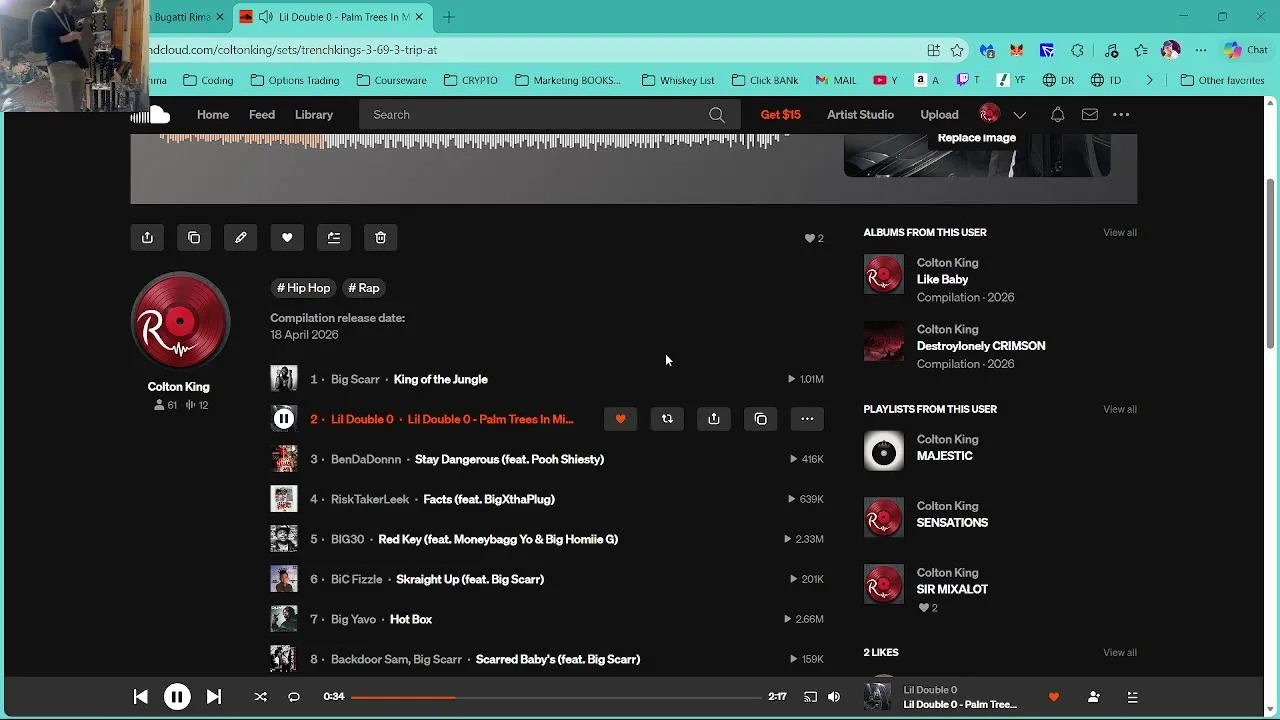This screenshot has height=720, width=1280.
Task: Copy link of Lil Double 0 track
Action: tap(761, 419)
